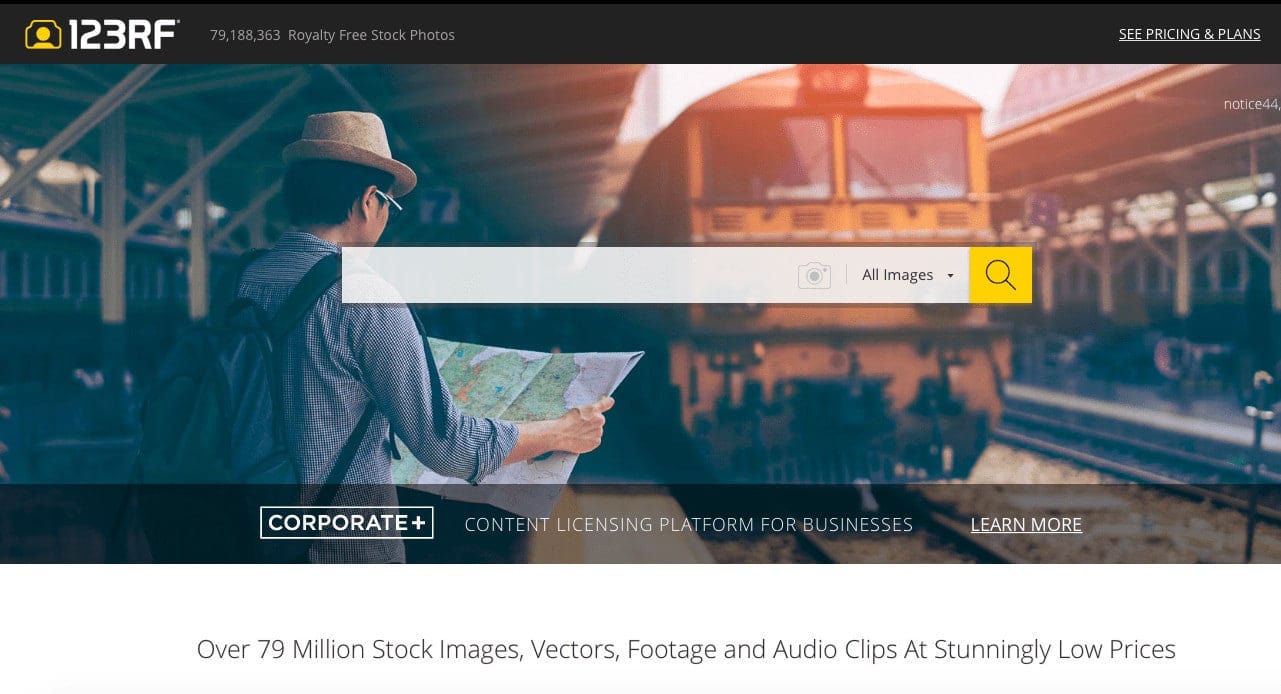Click the Royalty Free Stock Photos count
1281x694 pixels.
click(332, 35)
